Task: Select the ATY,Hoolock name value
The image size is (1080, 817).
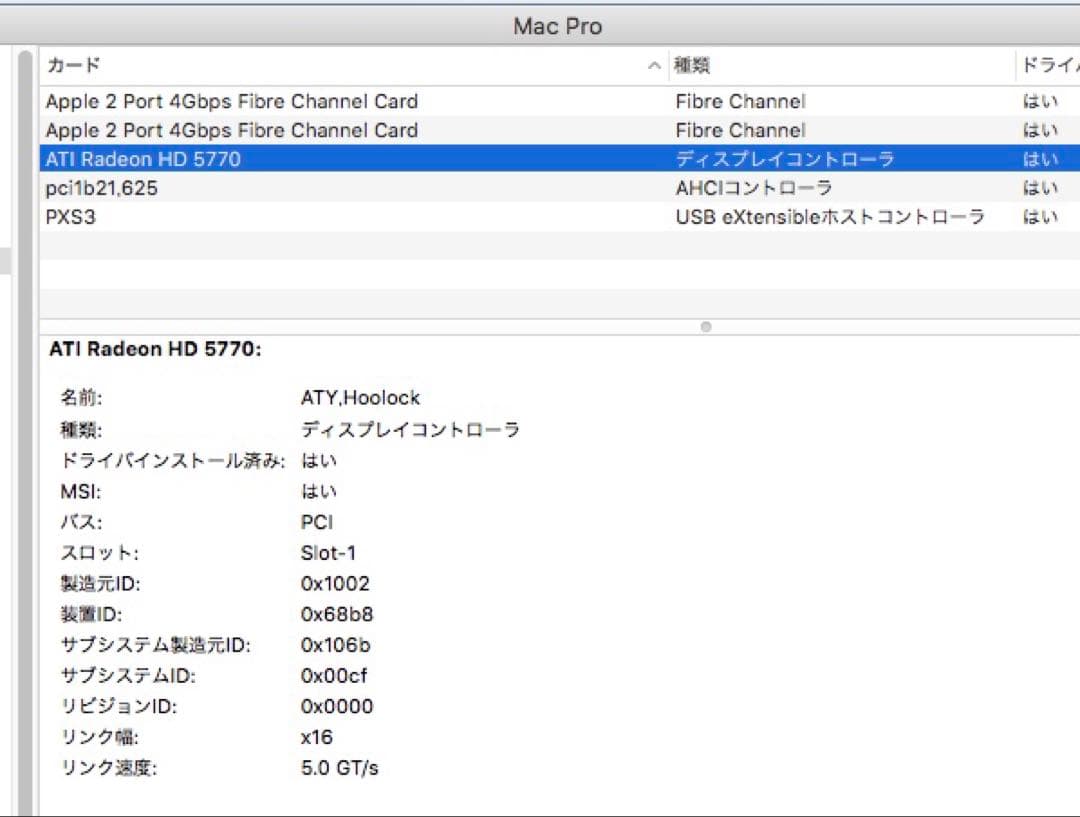Action: coord(361,397)
